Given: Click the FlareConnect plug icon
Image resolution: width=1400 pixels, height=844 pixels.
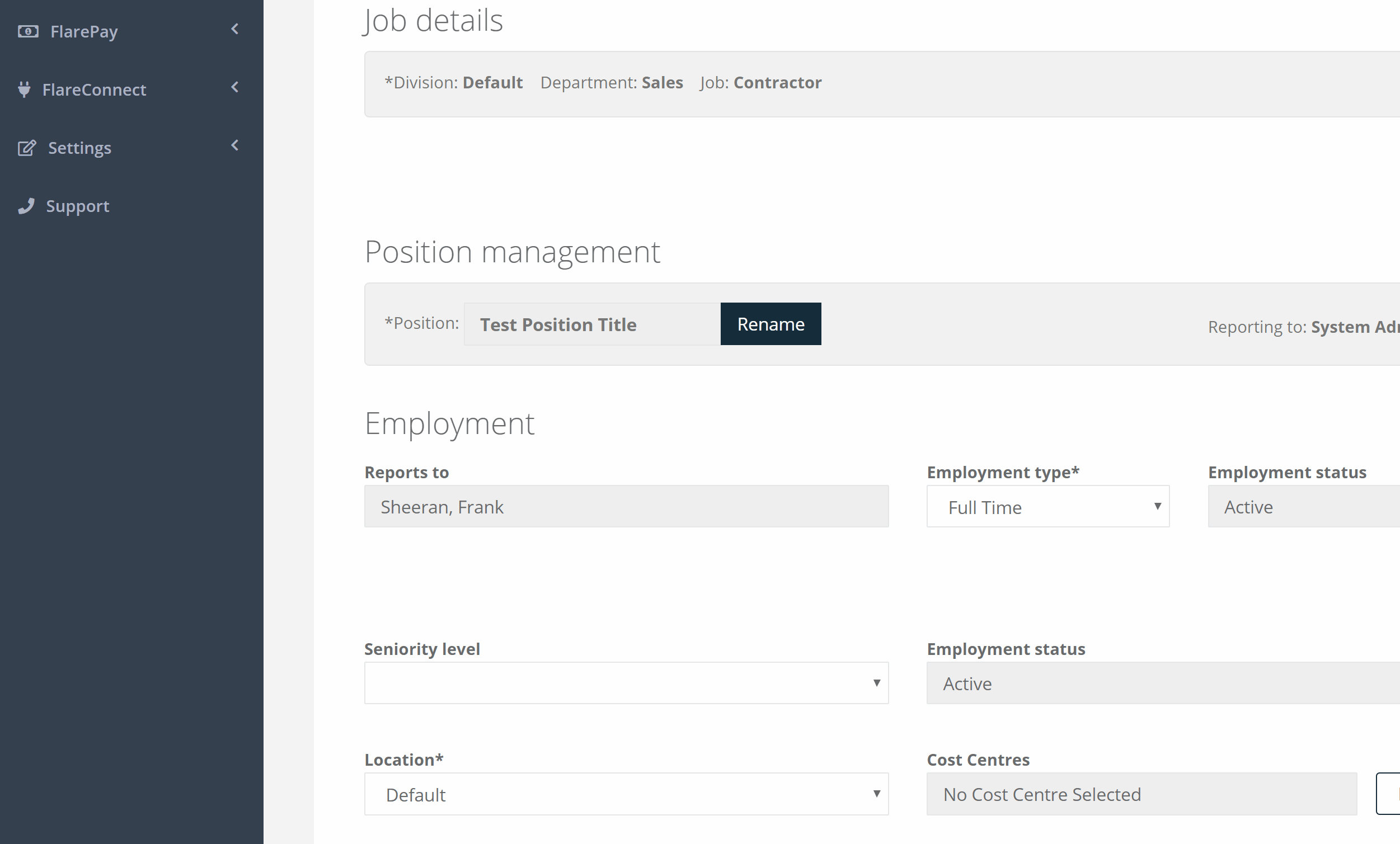Looking at the screenshot, I should (24, 89).
